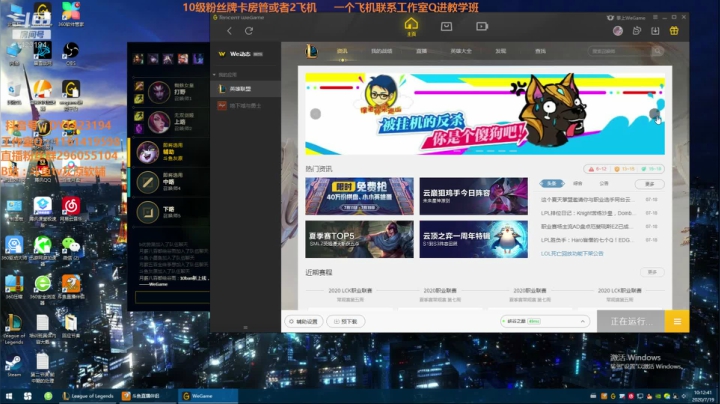Open the WeGame home (主页) icon
Image resolution: width=720 pixels, height=404 pixels.
pyautogui.click(x=411, y=27)
